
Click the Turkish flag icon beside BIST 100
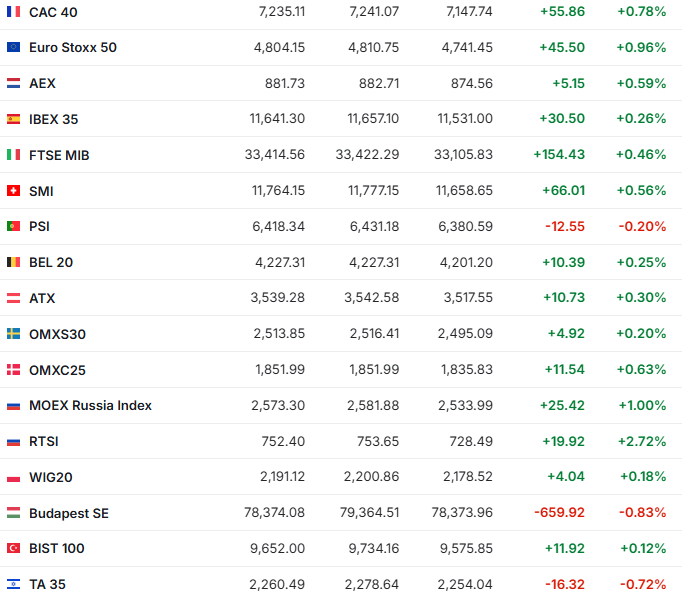tap(13, 548)
